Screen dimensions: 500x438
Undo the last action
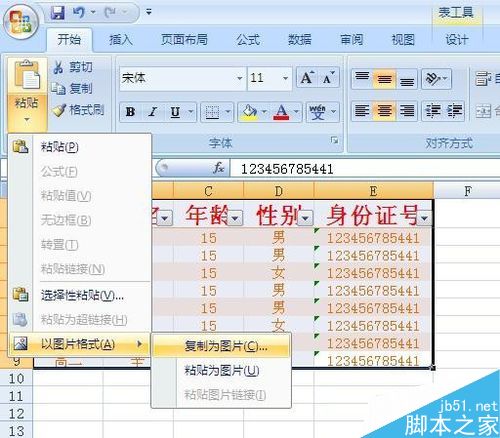79,13
